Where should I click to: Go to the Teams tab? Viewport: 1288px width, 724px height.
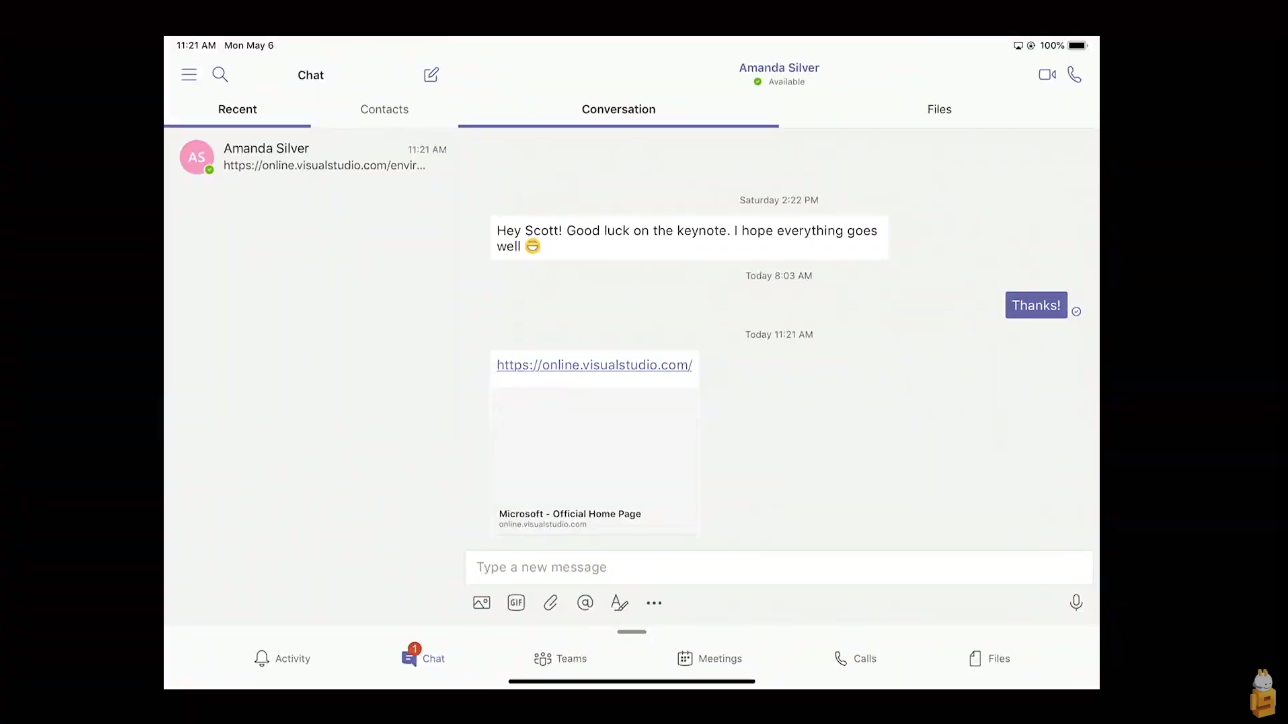560,659
